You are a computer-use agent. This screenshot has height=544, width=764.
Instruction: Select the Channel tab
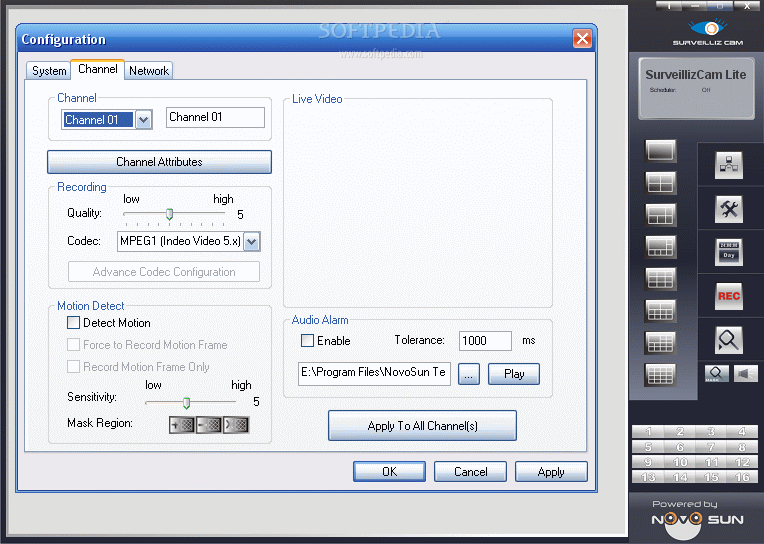click(97, 69)
